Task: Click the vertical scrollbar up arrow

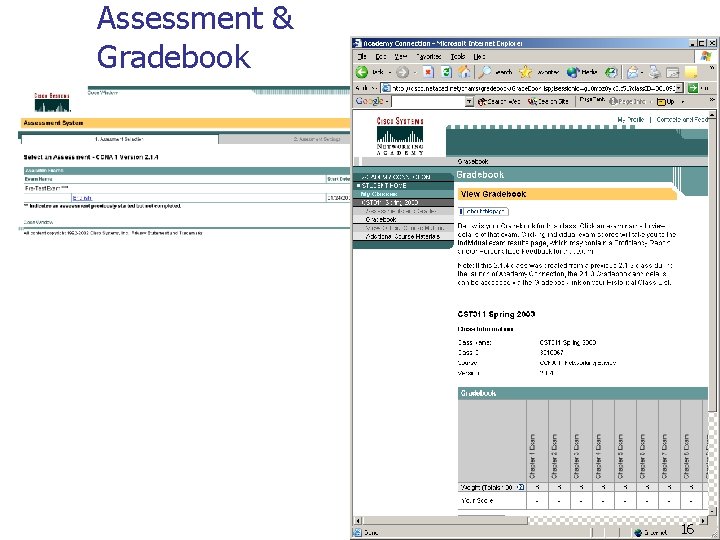Action: [712, 114]
